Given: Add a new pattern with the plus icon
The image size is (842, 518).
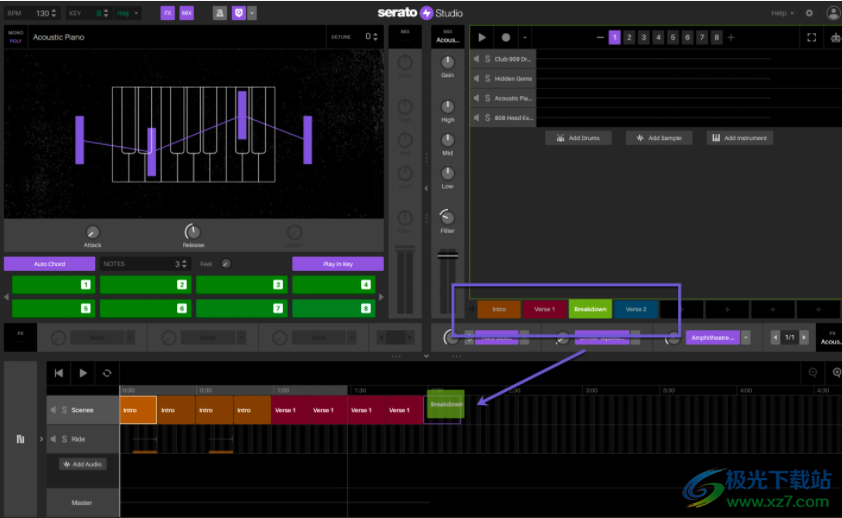Looking at the screenshot, I should click(x=731, y=37).
